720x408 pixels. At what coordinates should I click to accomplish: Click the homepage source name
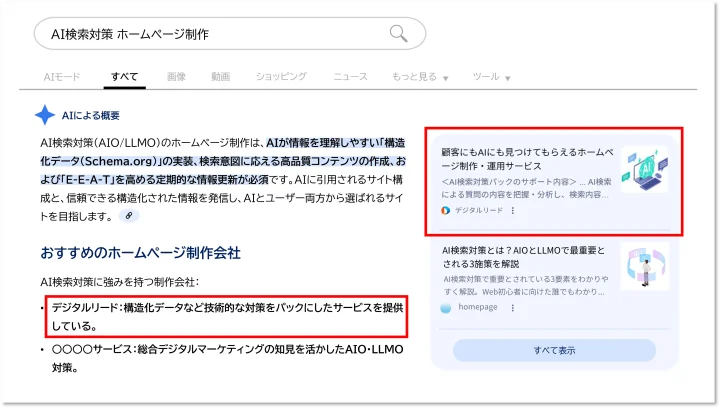478,307
